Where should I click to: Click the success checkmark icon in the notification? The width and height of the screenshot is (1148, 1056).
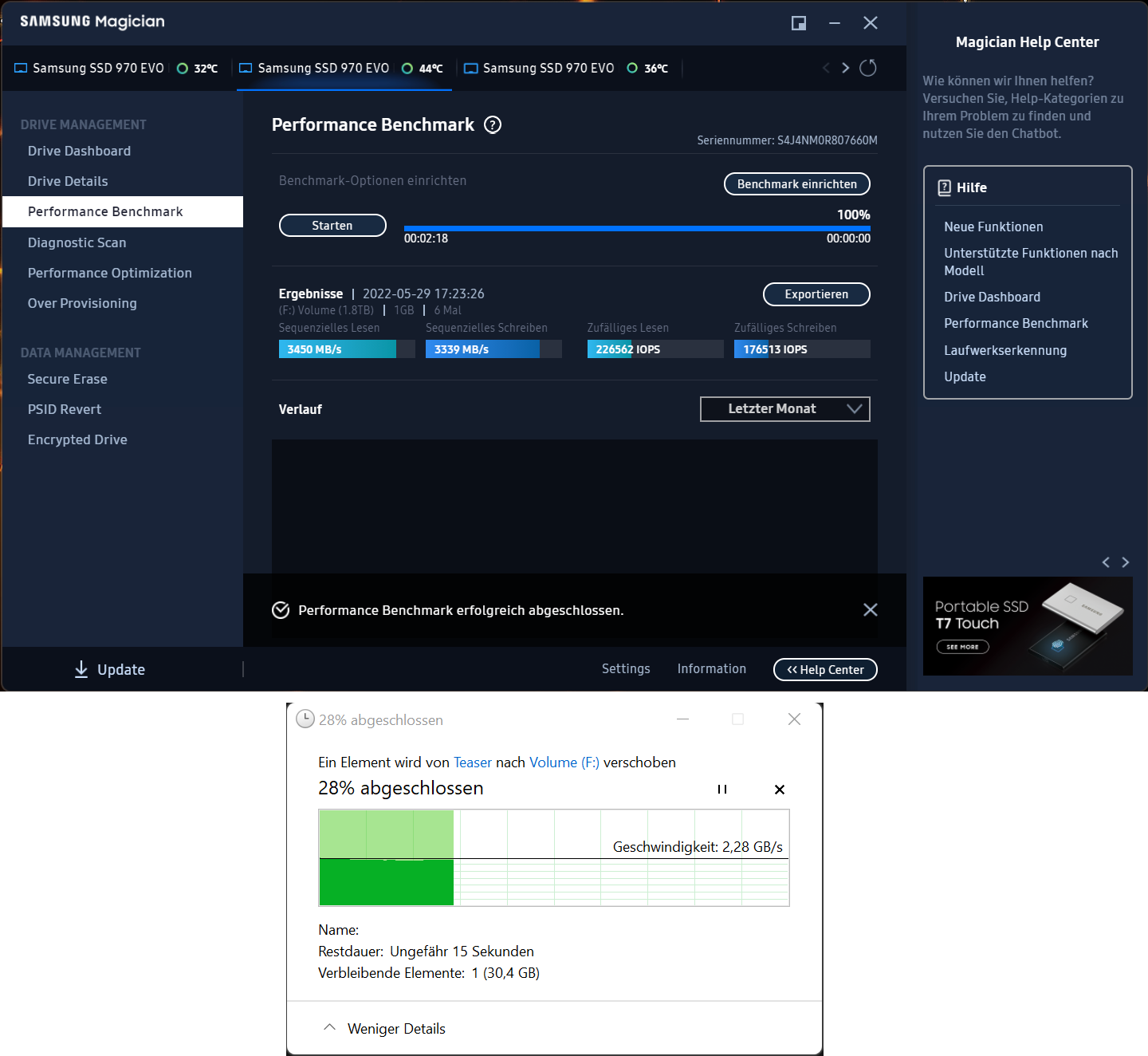point(281,610)
